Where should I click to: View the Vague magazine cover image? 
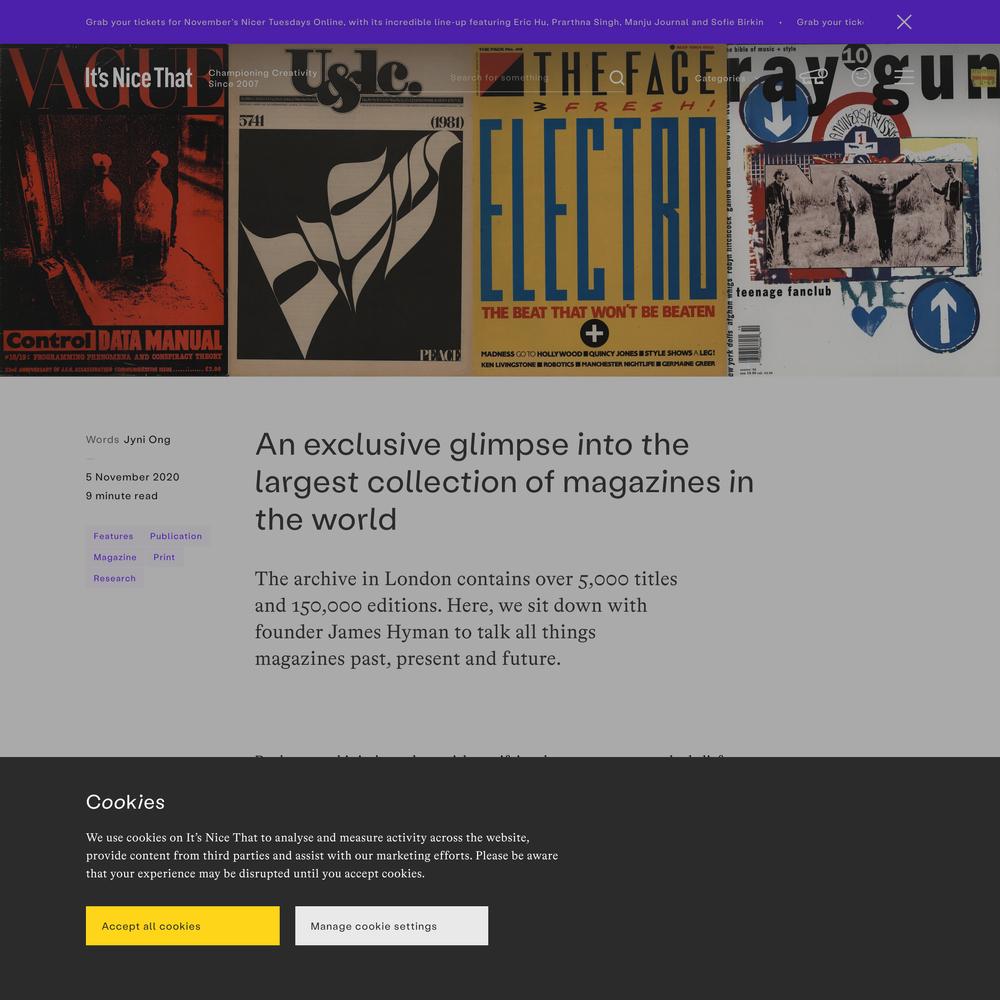[x=114, y=210]
